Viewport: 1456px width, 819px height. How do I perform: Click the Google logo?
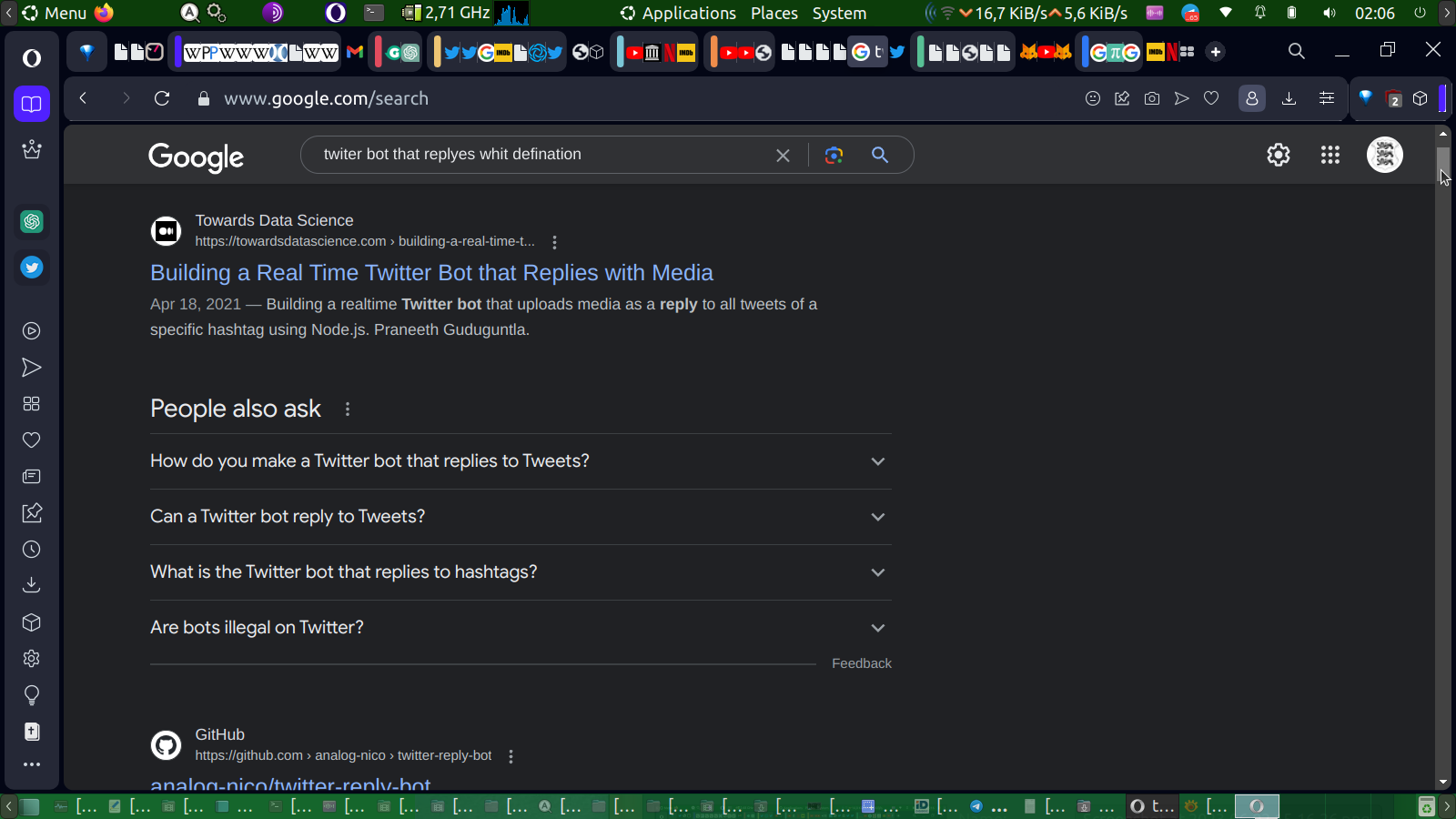(x=197, y=157)
